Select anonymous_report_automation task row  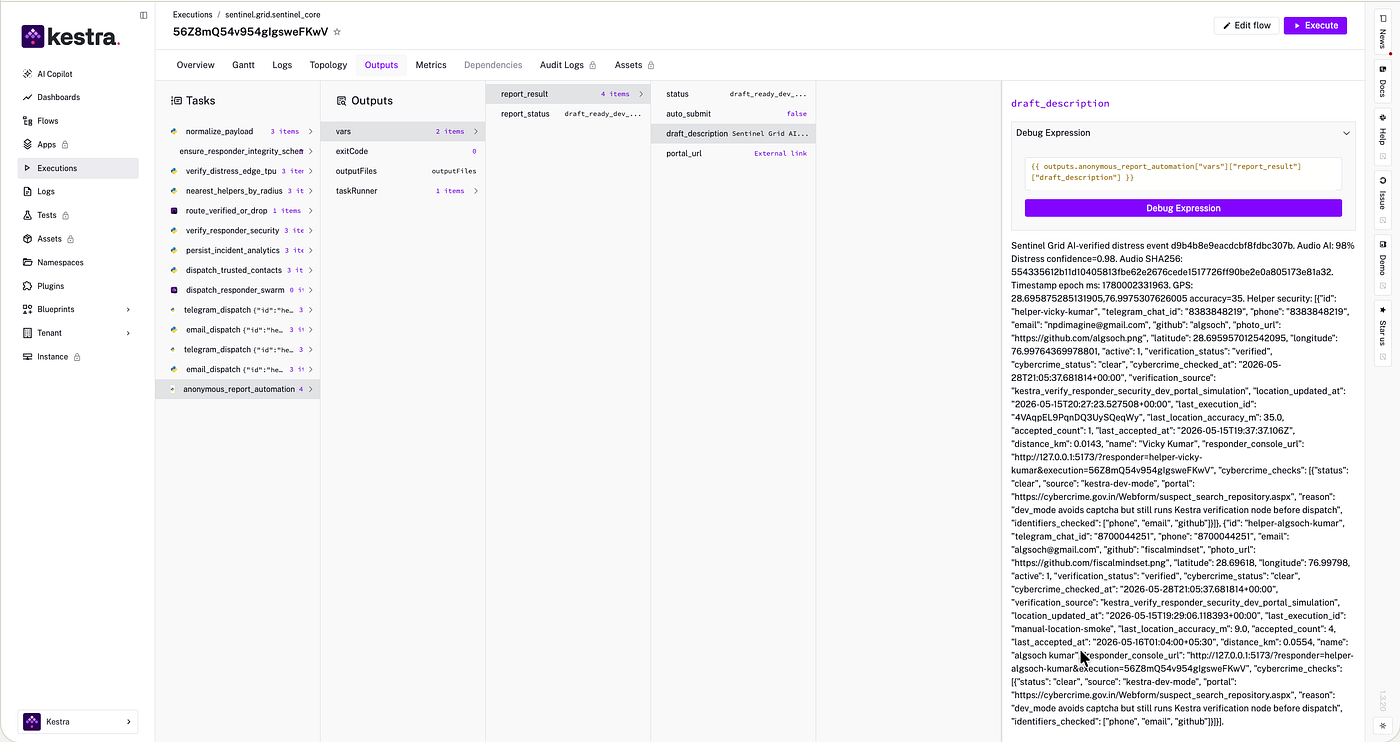[238, 389]
